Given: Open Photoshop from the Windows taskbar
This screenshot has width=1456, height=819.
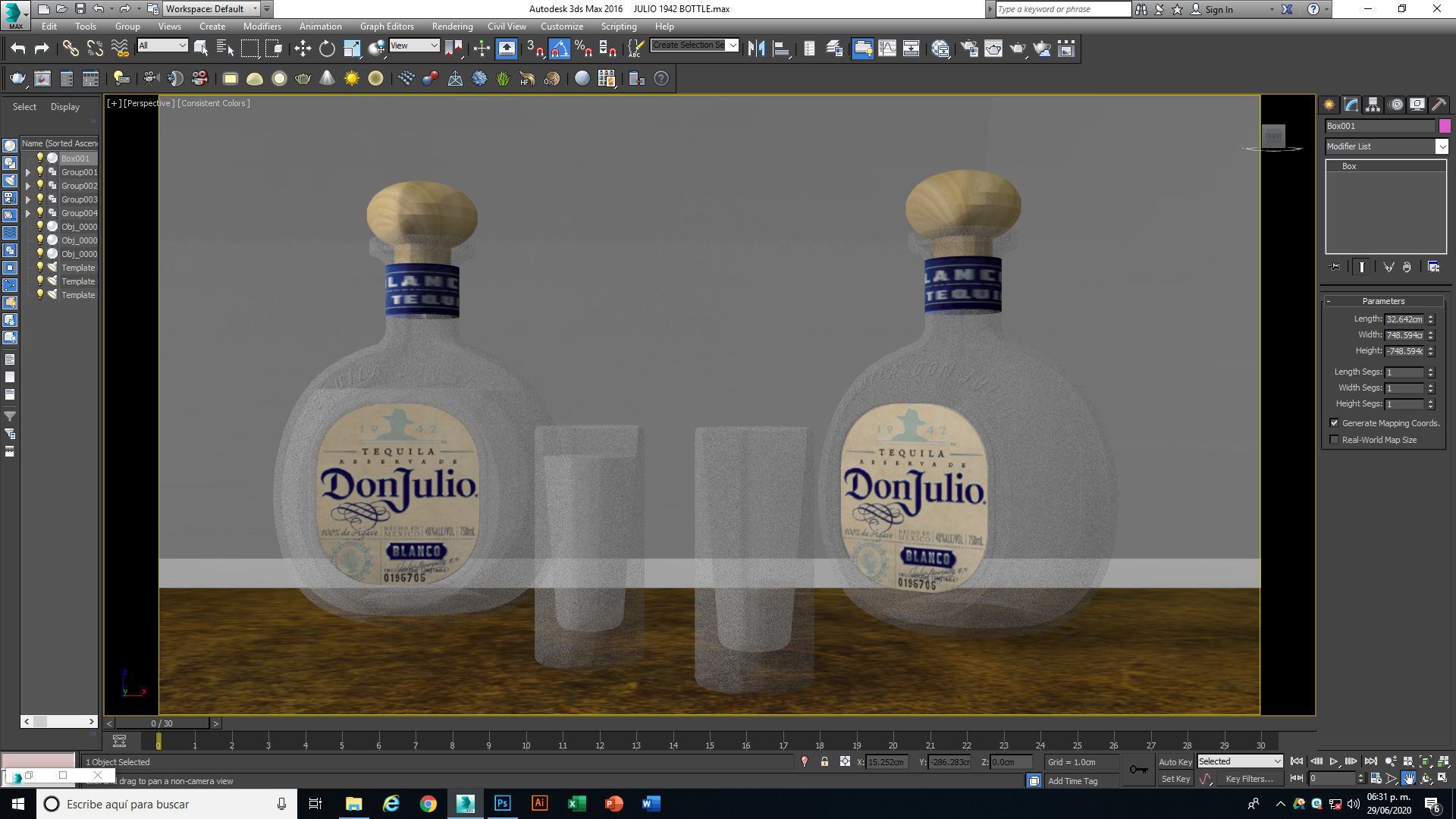Looking at the screenshot, I should [x=502, y=804].
